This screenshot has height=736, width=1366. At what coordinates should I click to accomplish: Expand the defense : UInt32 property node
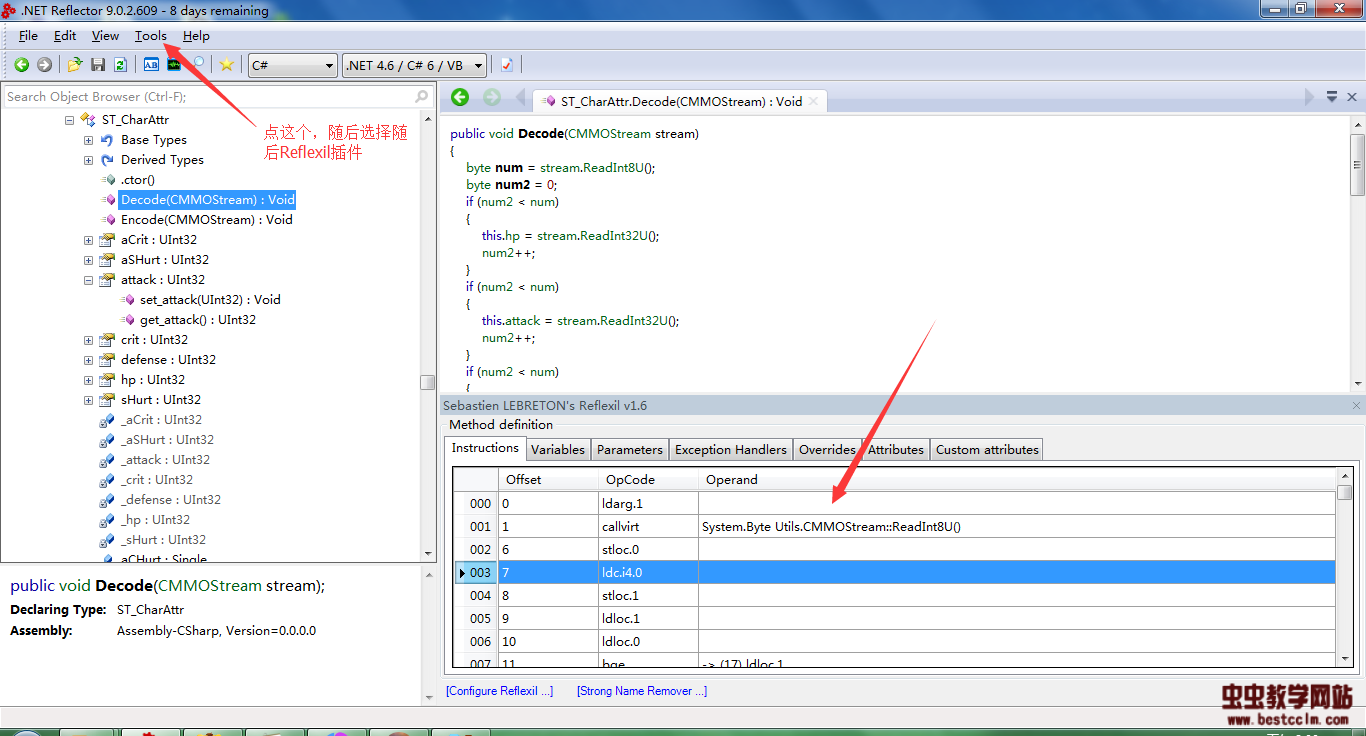point(88,360)
